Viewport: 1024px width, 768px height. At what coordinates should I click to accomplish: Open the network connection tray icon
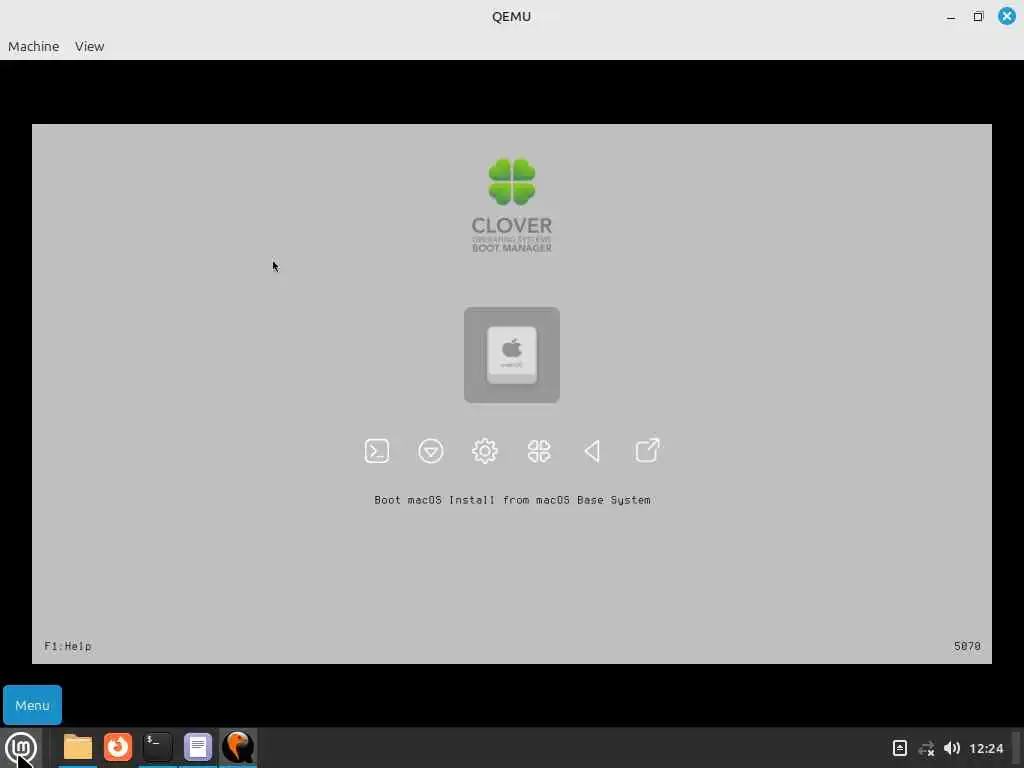[926, 748]
